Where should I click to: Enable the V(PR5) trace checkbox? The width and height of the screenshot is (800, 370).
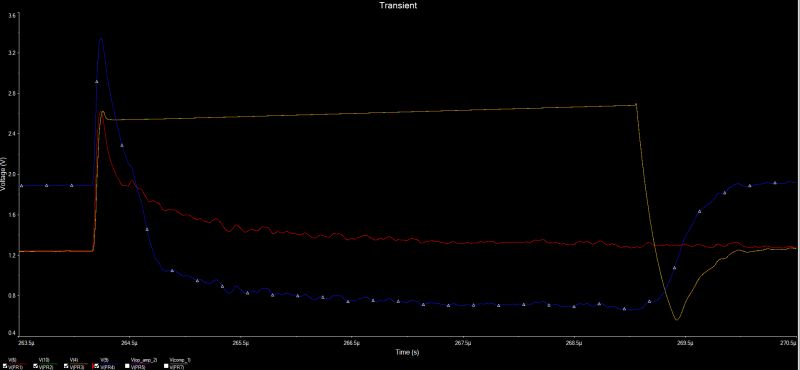[127, 366]
